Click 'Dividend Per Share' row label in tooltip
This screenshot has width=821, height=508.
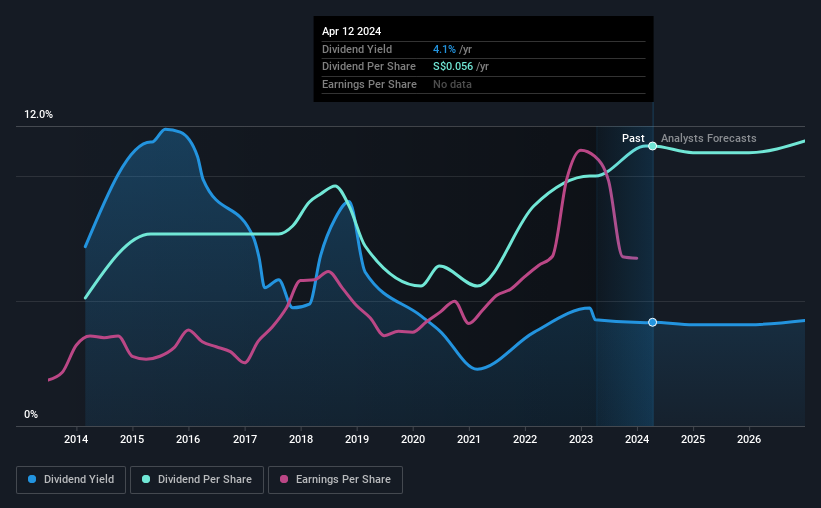[369, 67]
